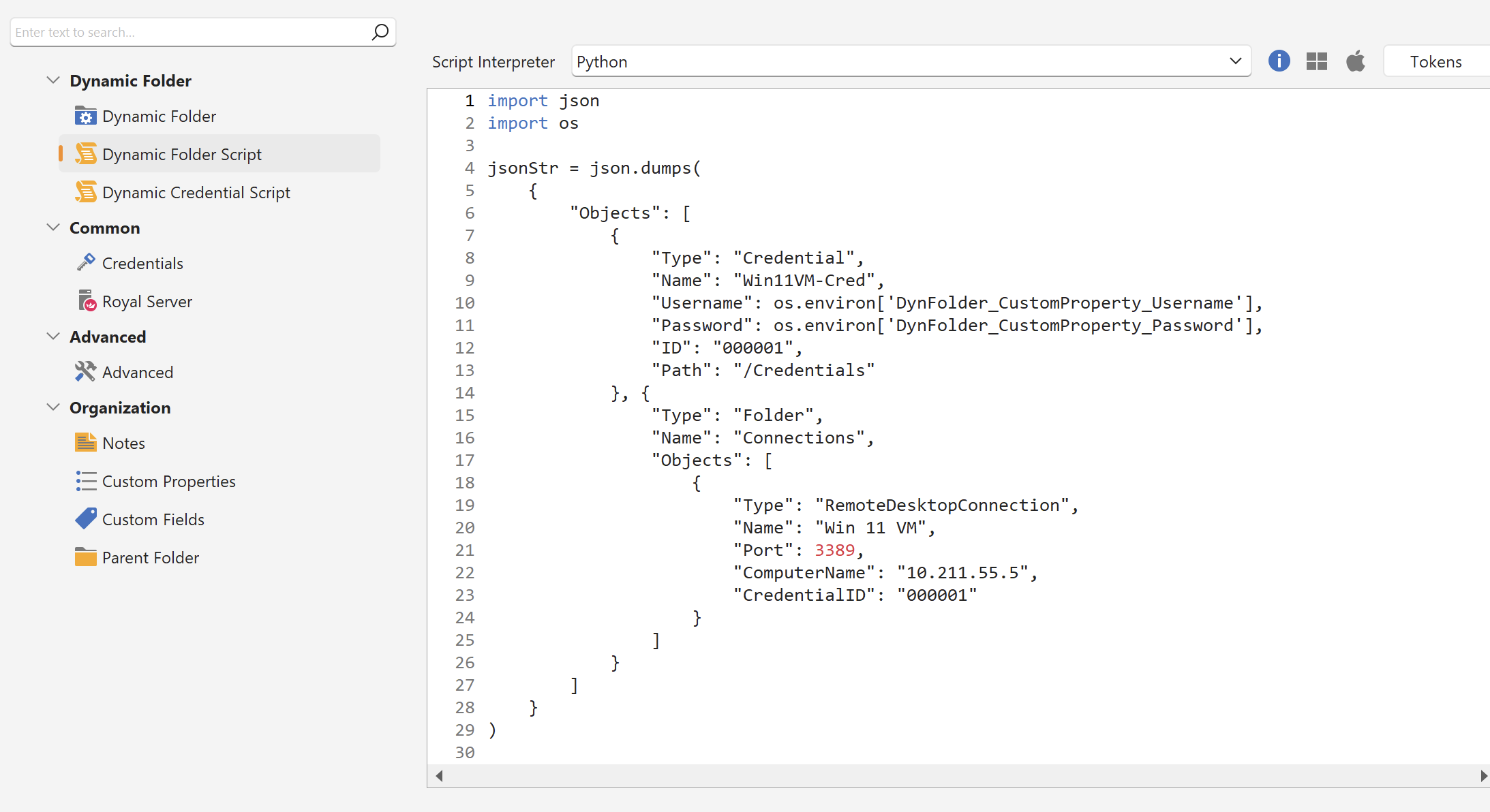Click the CredentialID "000001" value
Viewport: 1490px width, 812px height.
click(x=937, y=595)
